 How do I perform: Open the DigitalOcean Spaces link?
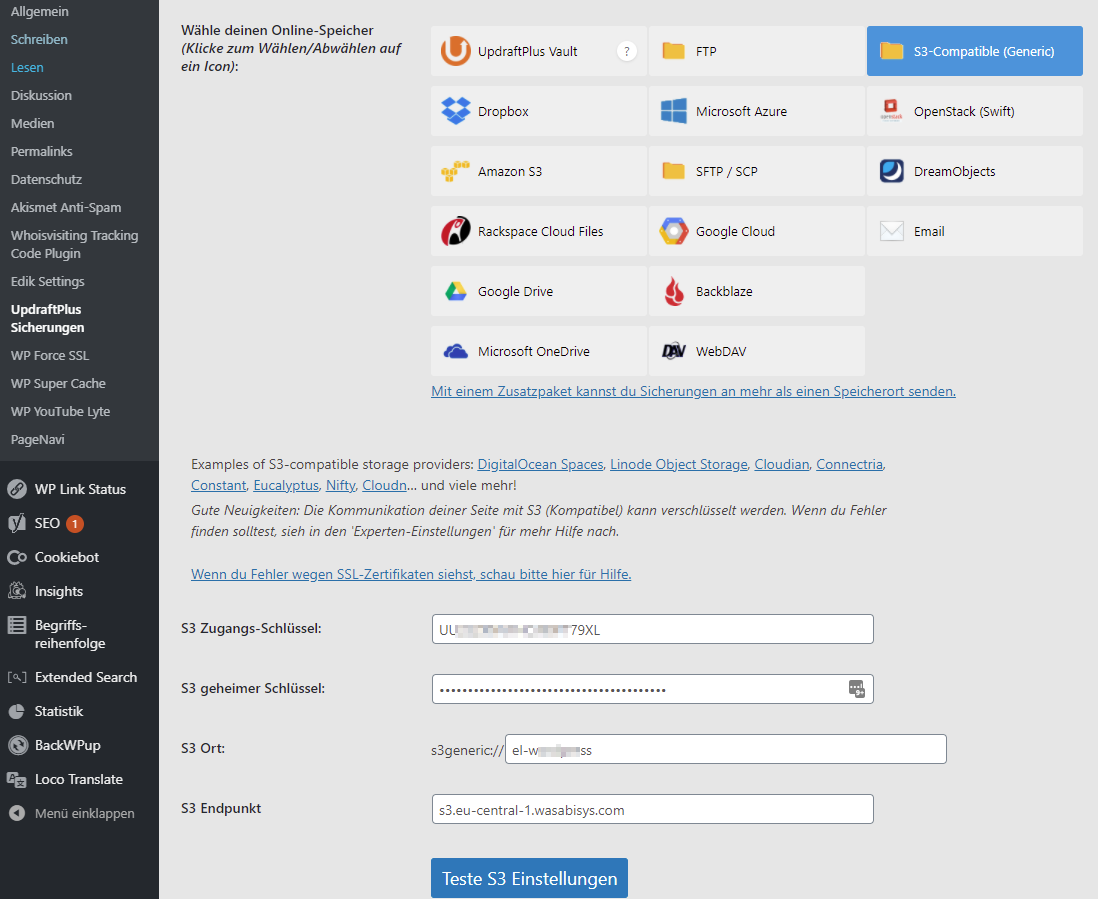click(x=540, y=464)
